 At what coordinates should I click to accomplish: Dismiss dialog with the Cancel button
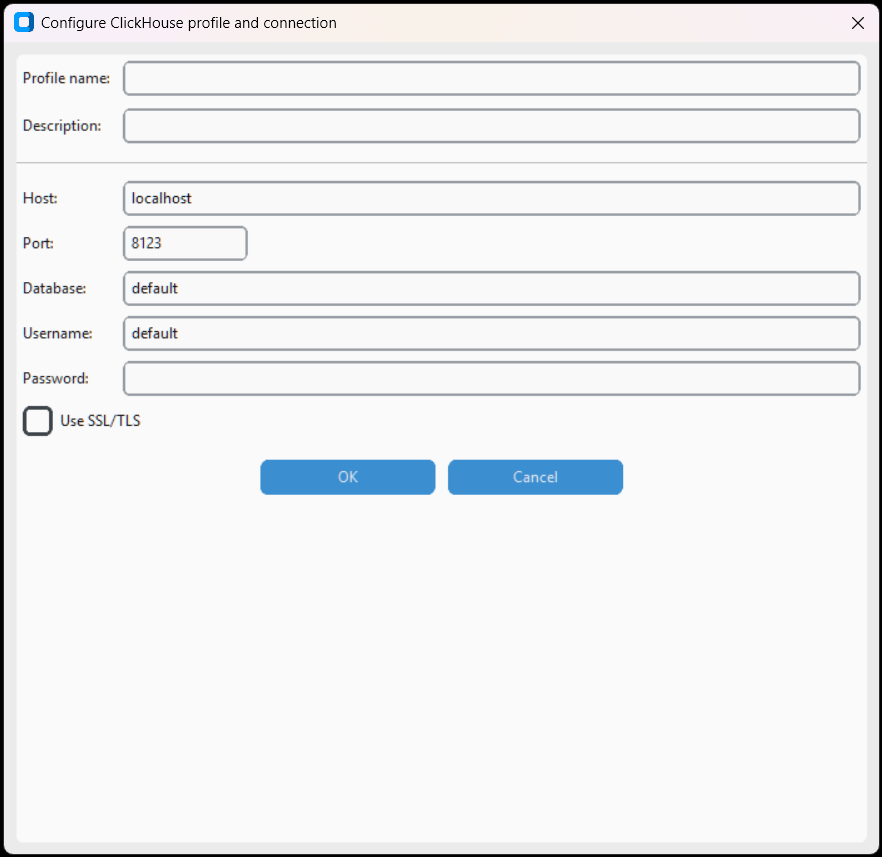point(535,477)
